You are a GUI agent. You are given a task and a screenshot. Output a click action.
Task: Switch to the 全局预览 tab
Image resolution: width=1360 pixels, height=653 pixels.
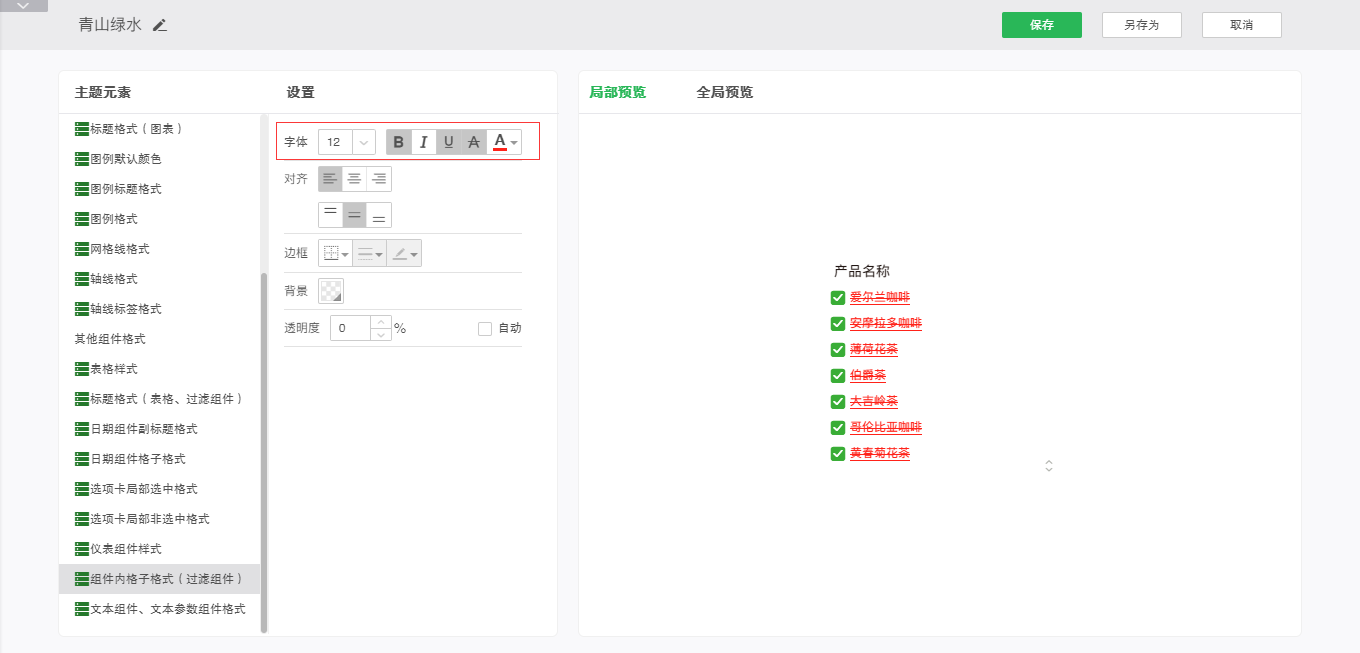click(x=724, y=92)
